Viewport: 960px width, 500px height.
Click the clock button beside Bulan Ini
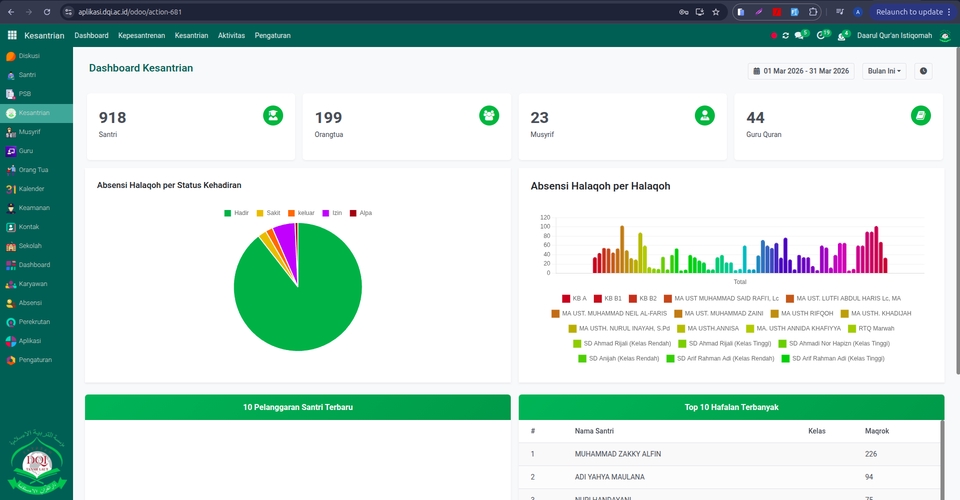(x=922, y=71)
